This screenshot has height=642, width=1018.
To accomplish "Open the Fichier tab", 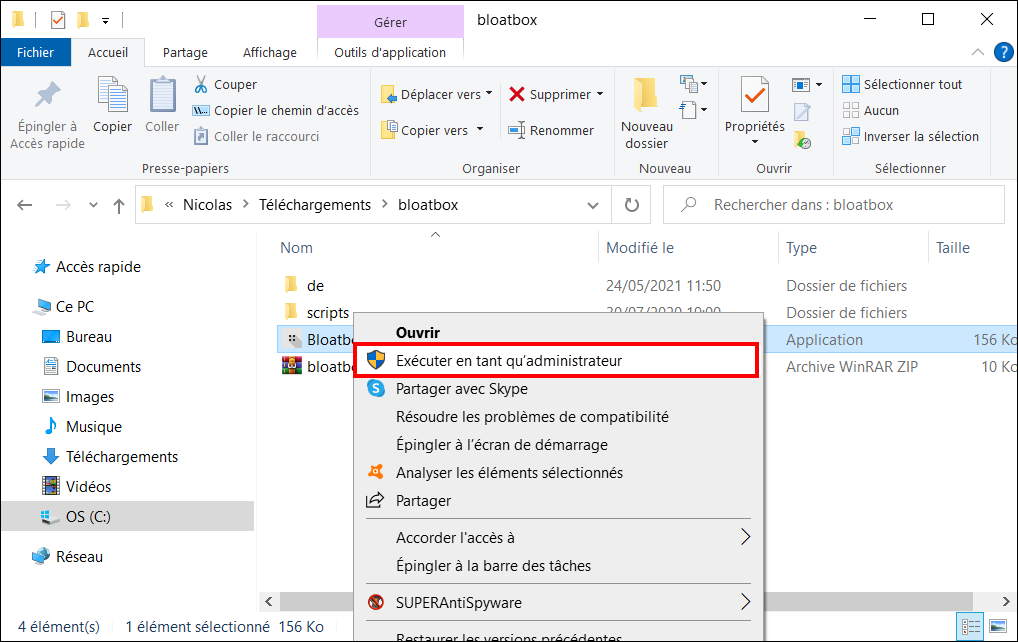I will pyautogui.click(x=36, y=53).
